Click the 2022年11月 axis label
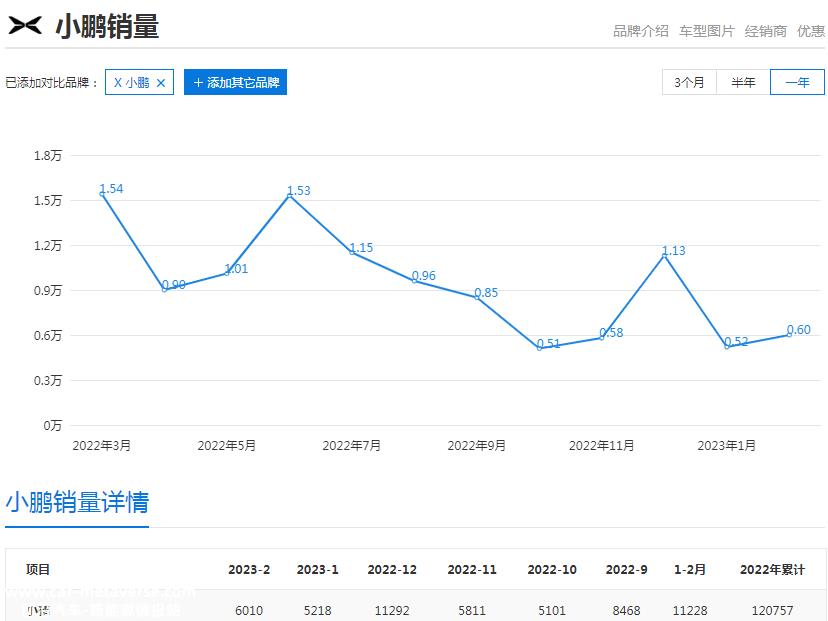The image size is (828, 621). pyautogui.click(x=601, y=446)
